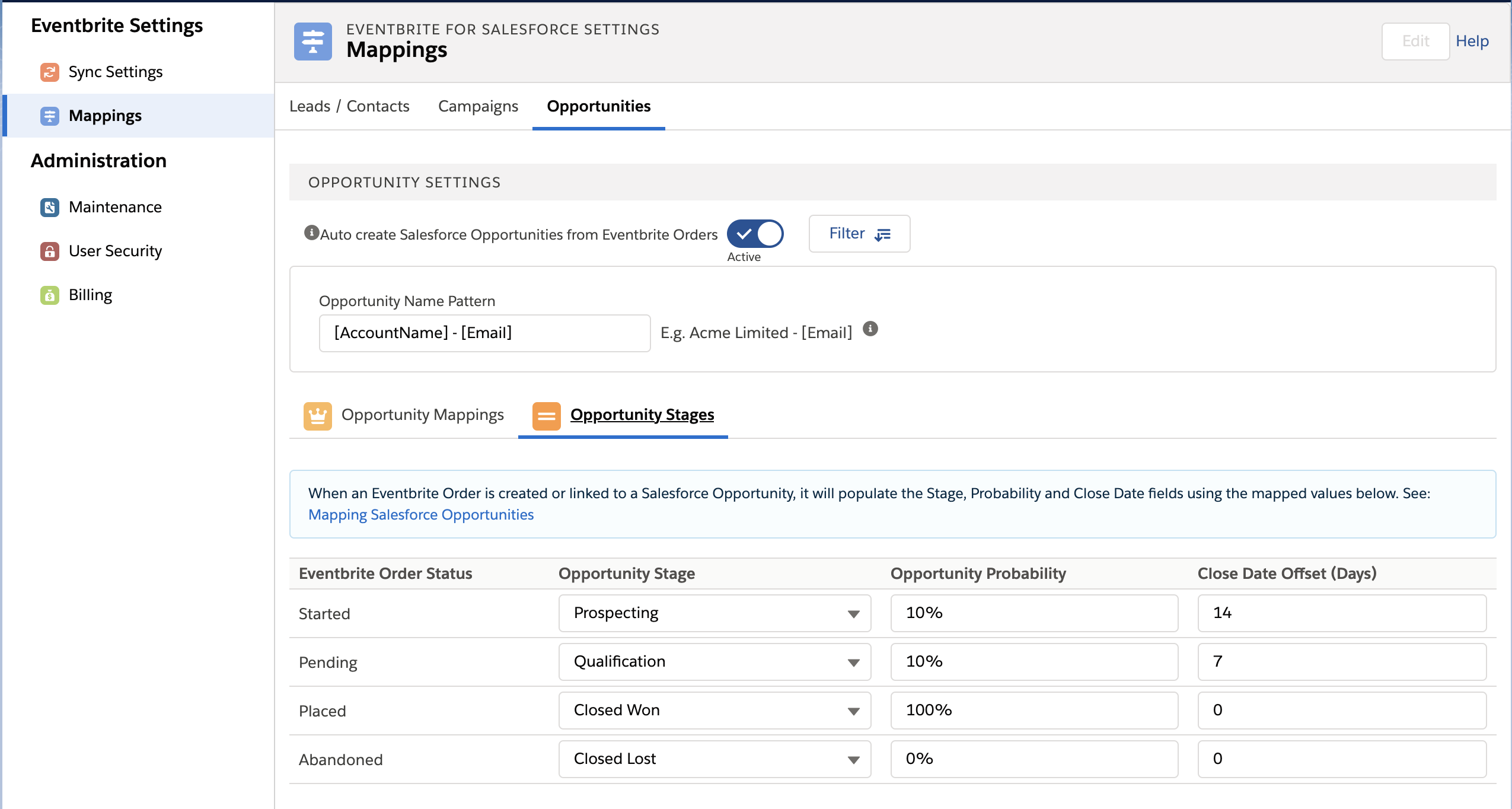Image resolution: width=1512 pixels, height=809 pixels.
Task: Click the Maintenance wrench icon
Action: tap(50, 208)
